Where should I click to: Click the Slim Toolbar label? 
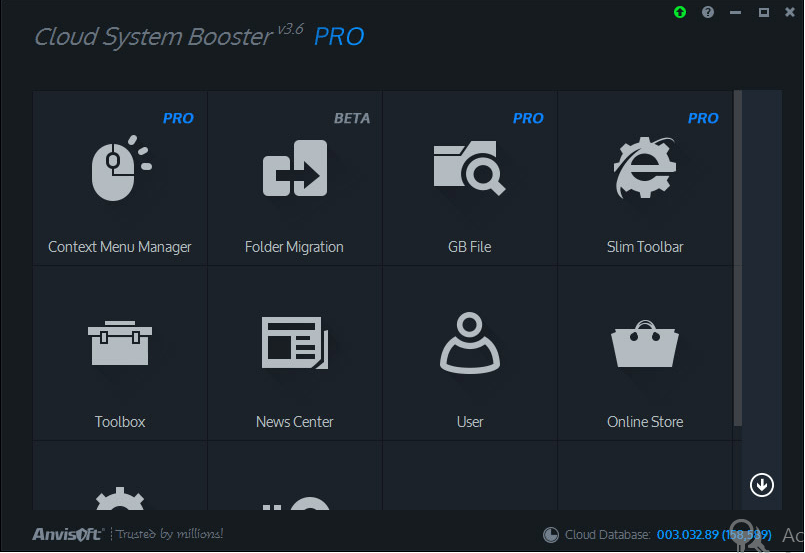645,247
